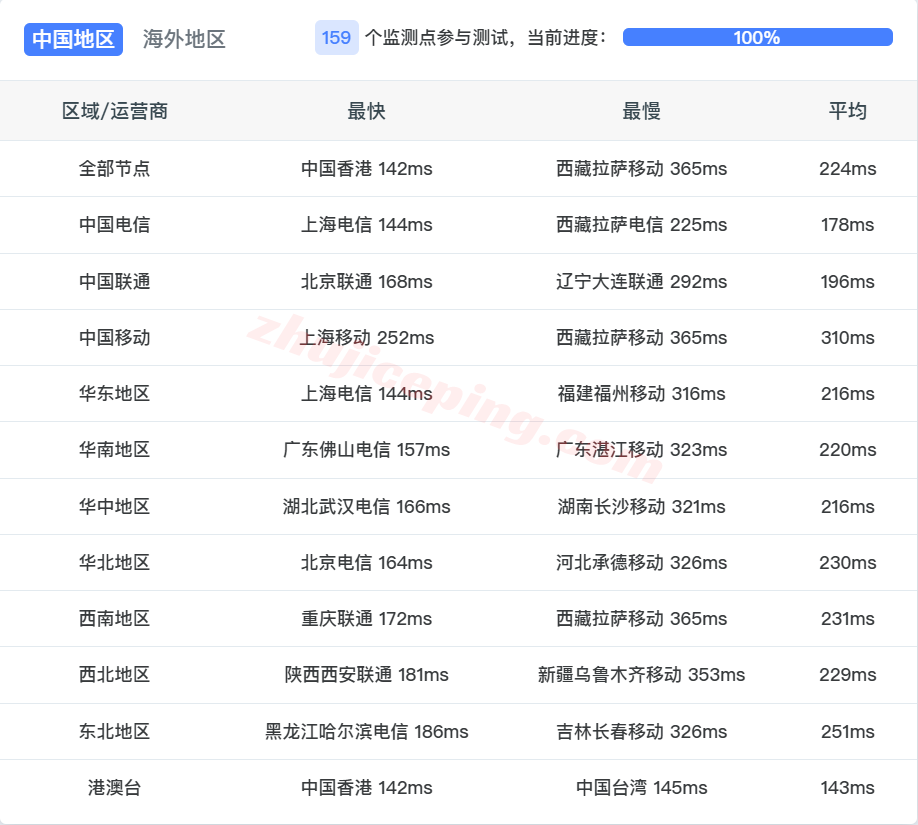The image size is (918, 825).
Task: Click the 北京联通 168ms fastest result
Action: click(367, 281)
